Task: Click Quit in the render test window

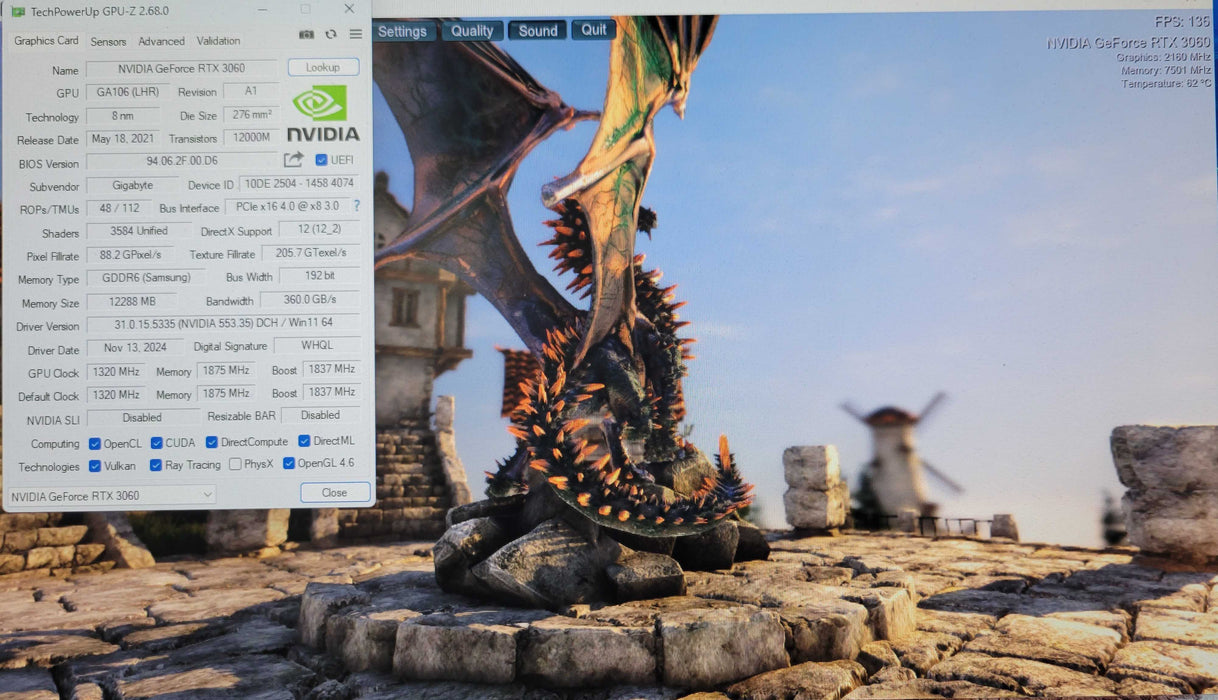Action: click(x=594, y=30)
